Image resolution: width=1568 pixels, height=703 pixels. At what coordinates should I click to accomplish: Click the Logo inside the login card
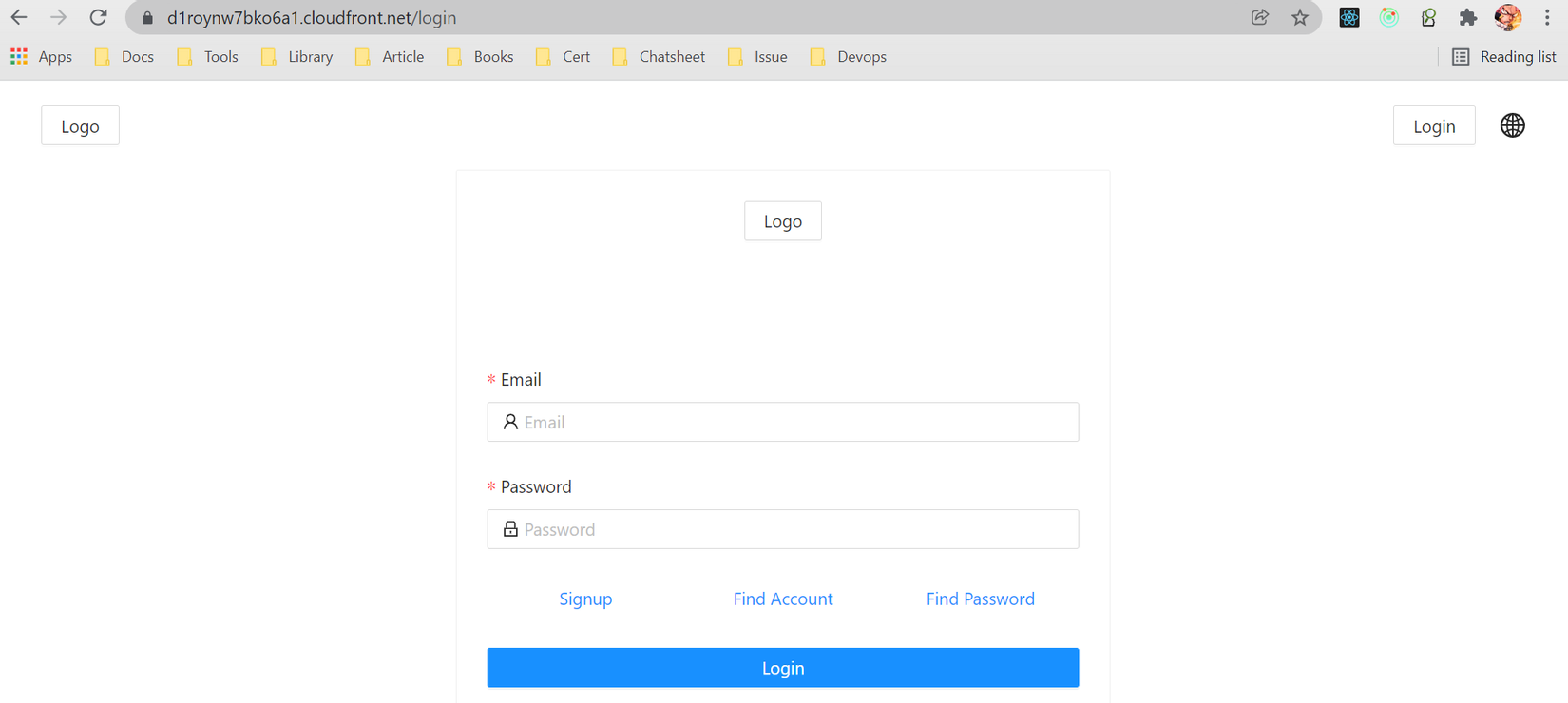tap(783, 220)
